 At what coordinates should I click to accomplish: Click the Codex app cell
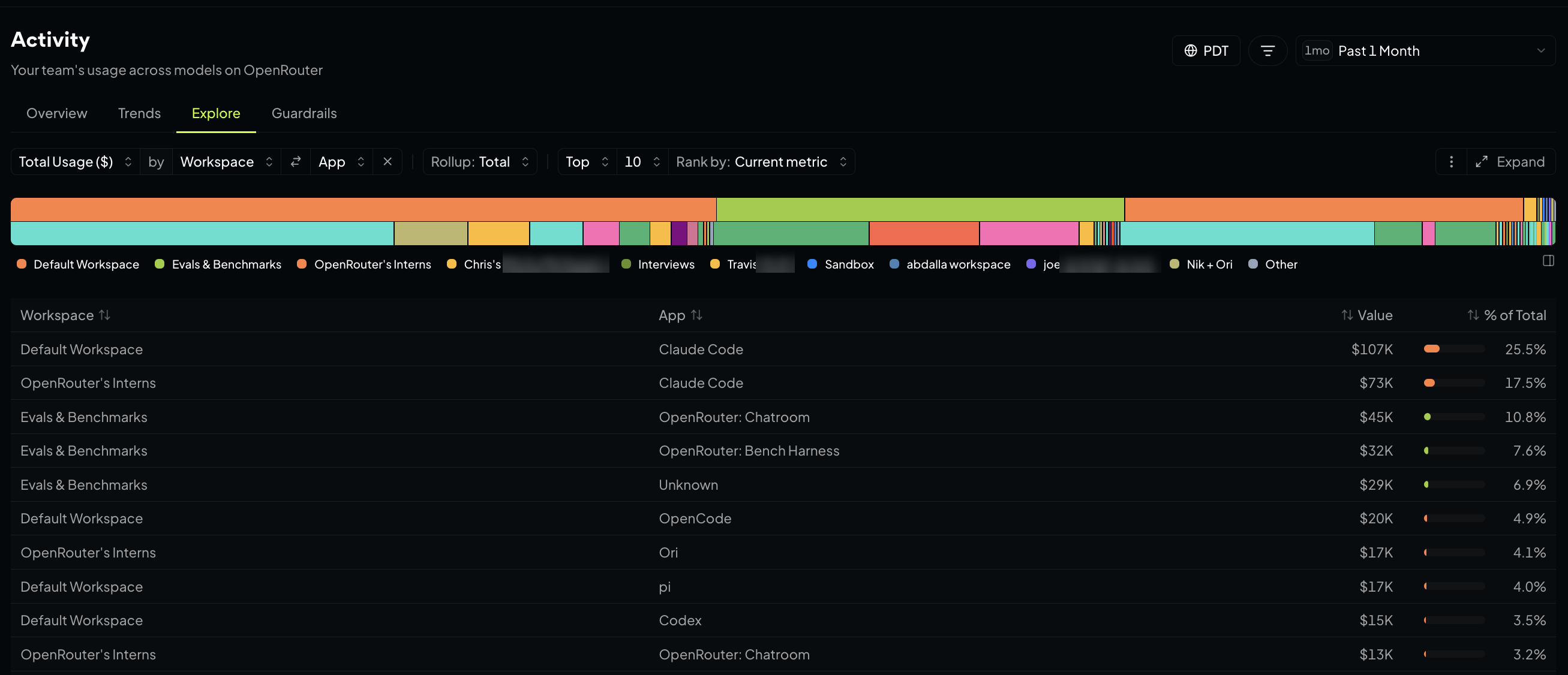[680, 620]
